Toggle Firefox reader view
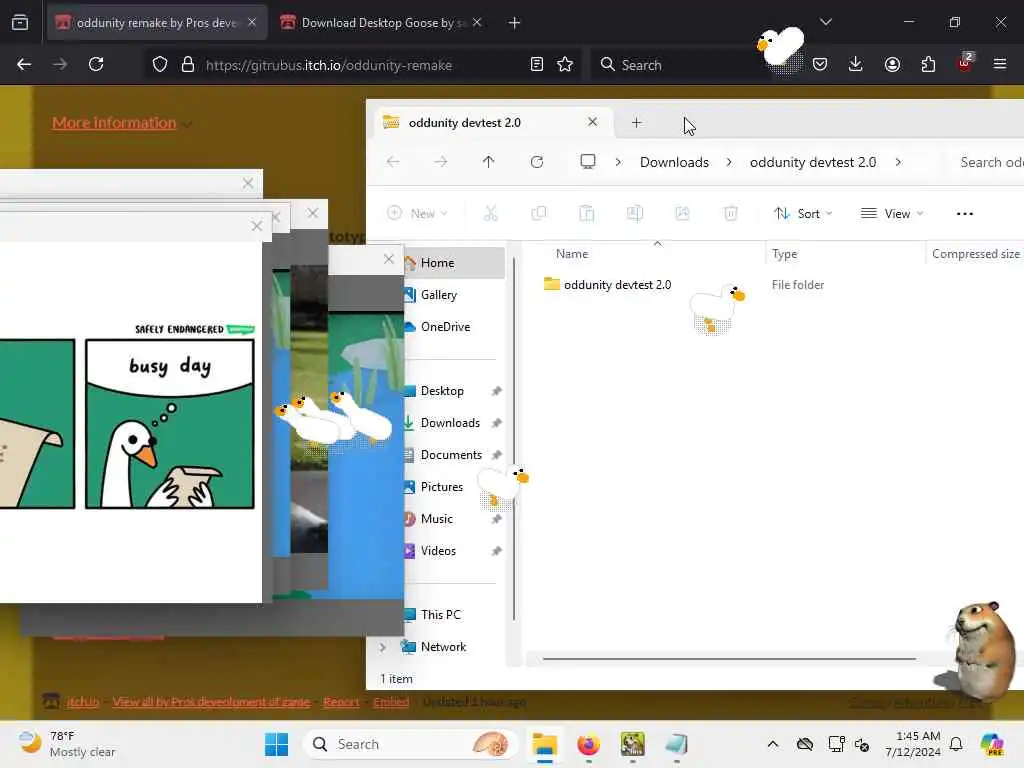Image resolution: width=1024 pixels, height=768 pixels. click(x=537, y=65)
